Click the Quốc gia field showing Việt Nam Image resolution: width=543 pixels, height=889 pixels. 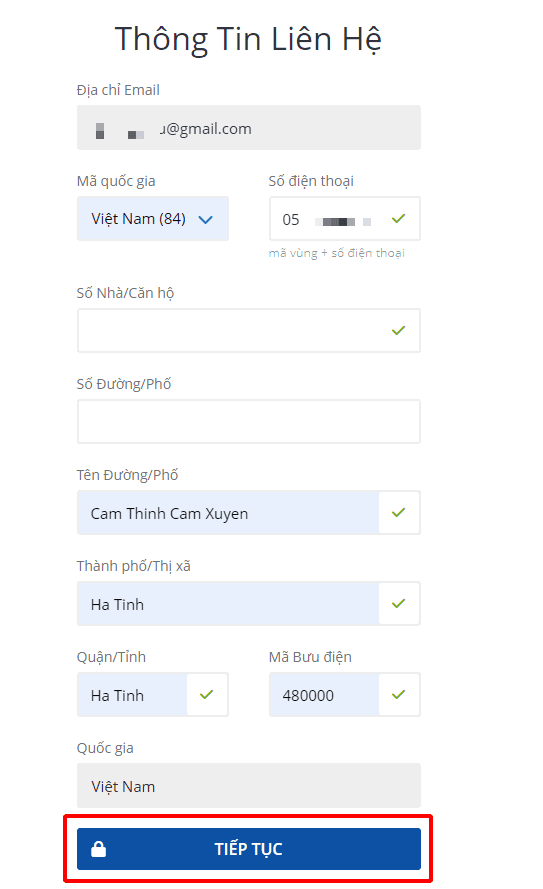249,785
